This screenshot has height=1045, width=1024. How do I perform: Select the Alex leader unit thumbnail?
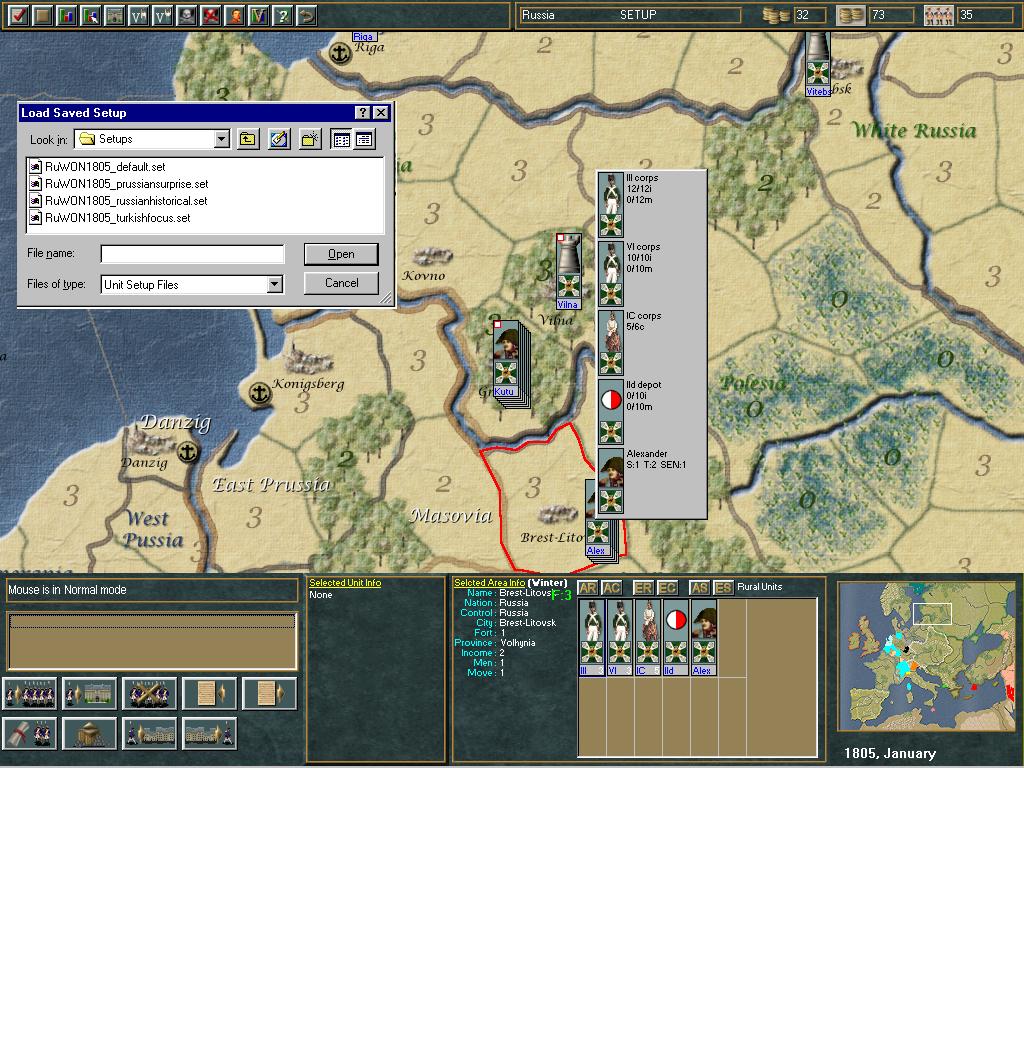click(704, 638)
